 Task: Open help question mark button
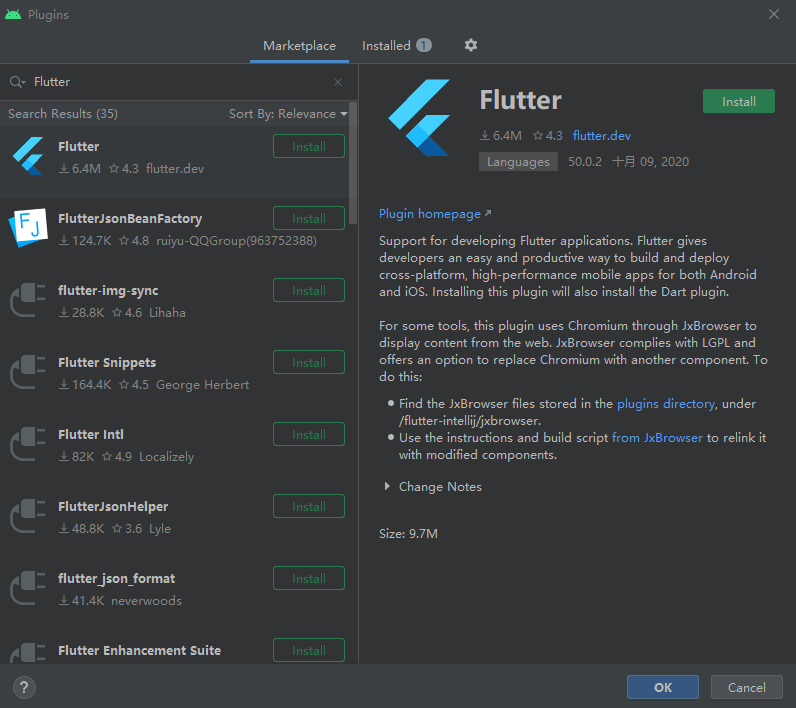coord(24,688)
